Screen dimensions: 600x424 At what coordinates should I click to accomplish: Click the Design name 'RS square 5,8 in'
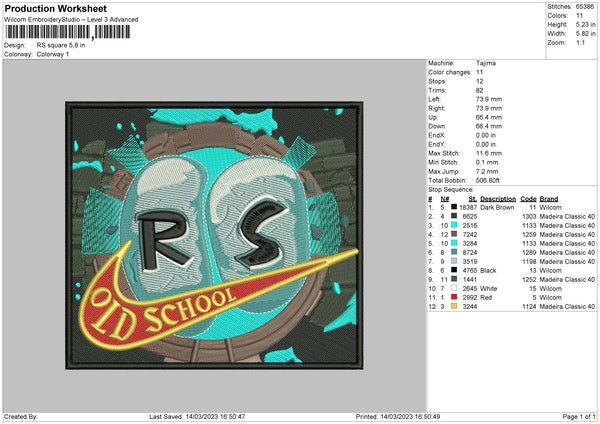[x=62, y=45]
